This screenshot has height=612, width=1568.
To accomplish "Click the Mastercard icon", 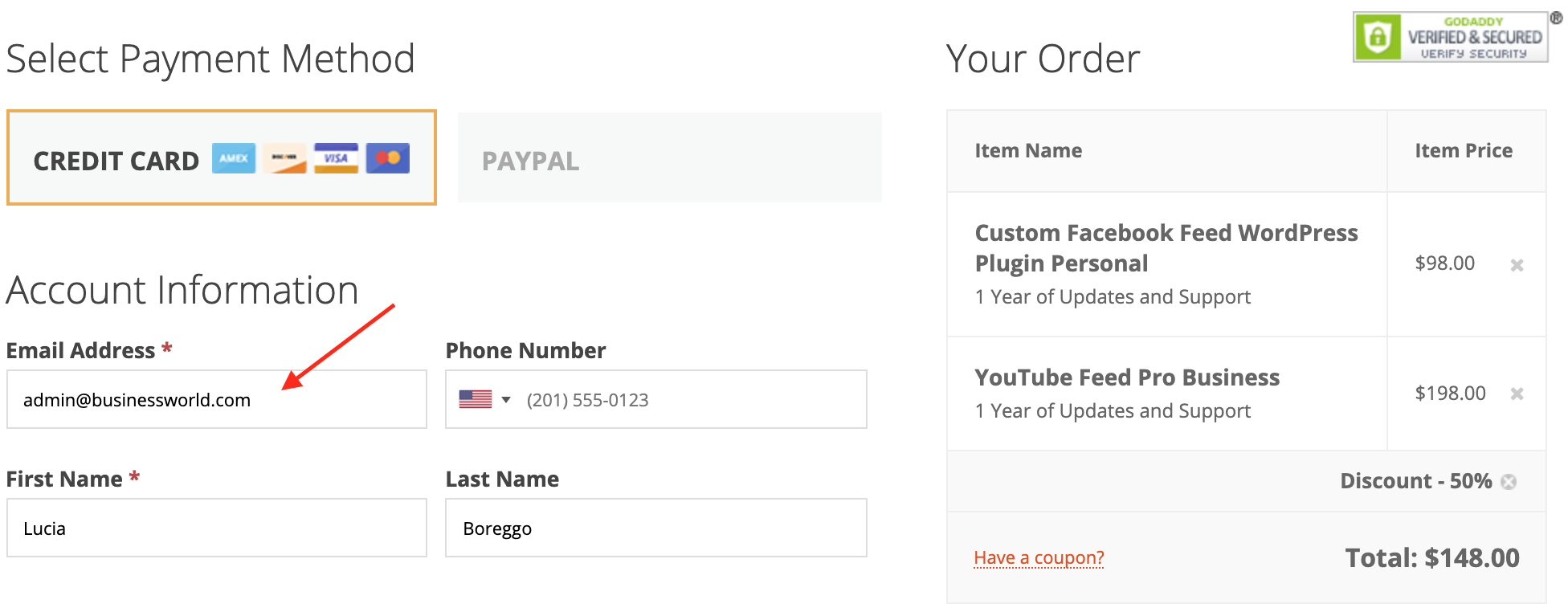I will 388,158.
